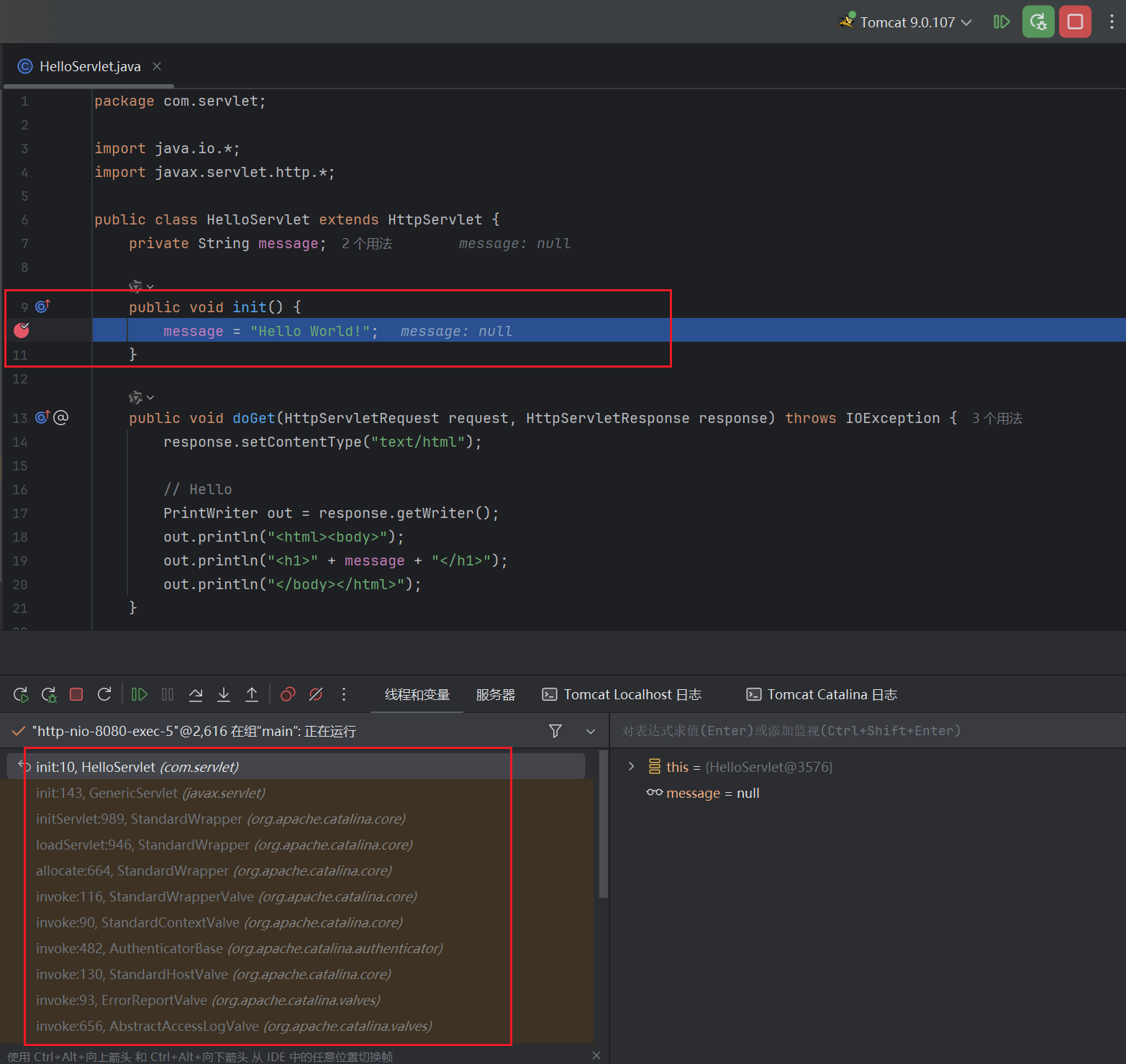Click the pause program button
This screenshot has height=1064, width=1126.
tap(168, 694)
